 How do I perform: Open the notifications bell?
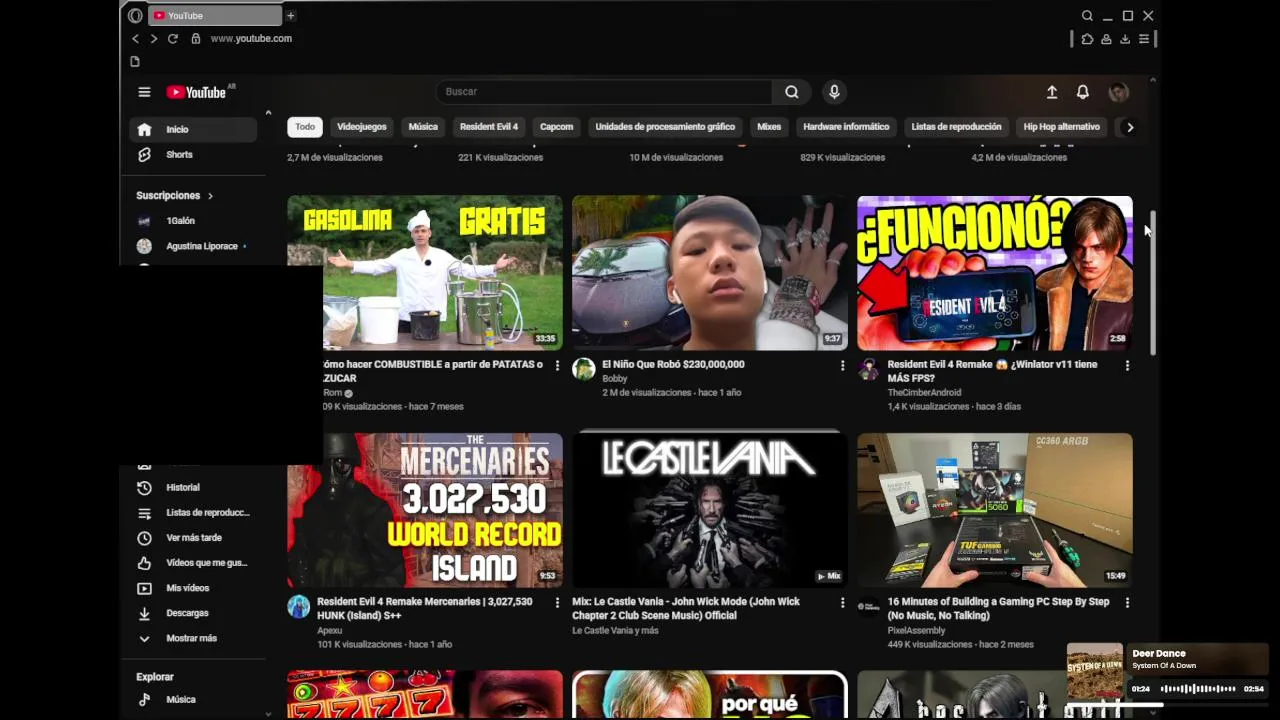pyautogui.click(x=1082, y=92)
